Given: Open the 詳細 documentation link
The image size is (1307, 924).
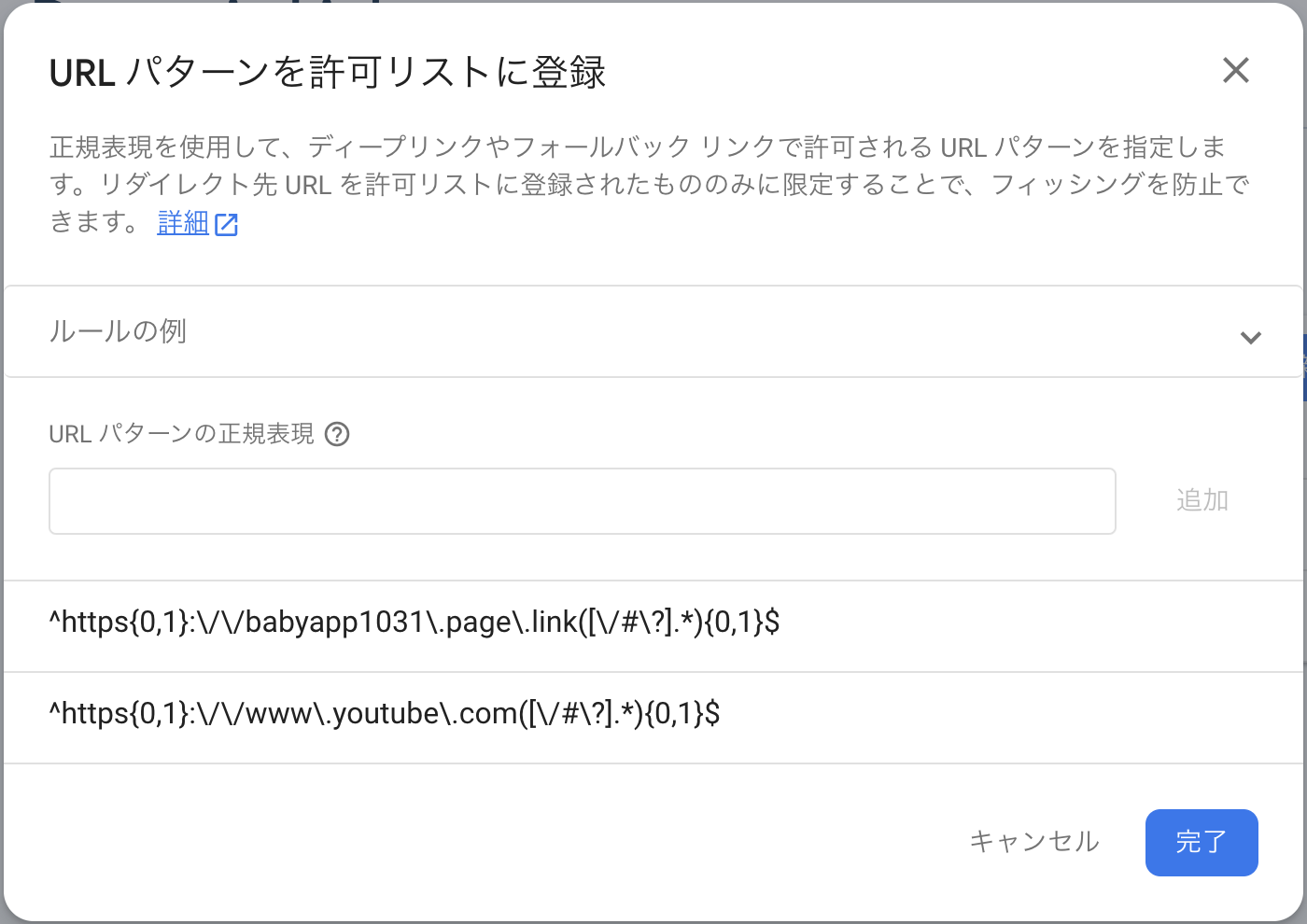Looking at the screenshot, I should (183, 223).
